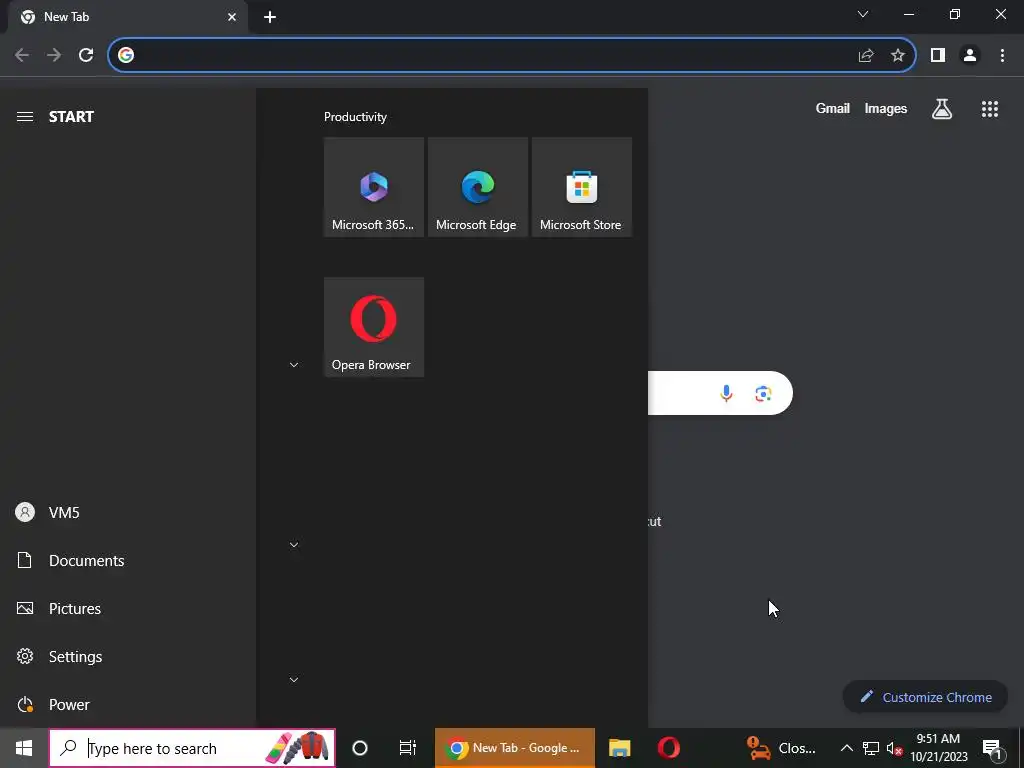
Task: Go back in Chrome
Action: (x=22, y=55)
